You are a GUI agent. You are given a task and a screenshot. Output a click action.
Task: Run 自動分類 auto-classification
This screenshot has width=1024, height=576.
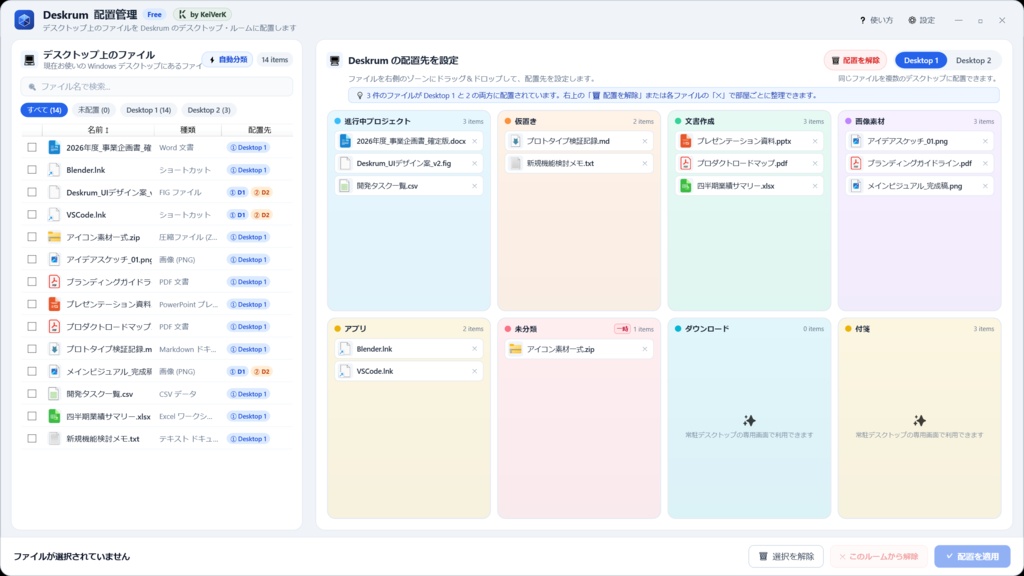(228, 59)
